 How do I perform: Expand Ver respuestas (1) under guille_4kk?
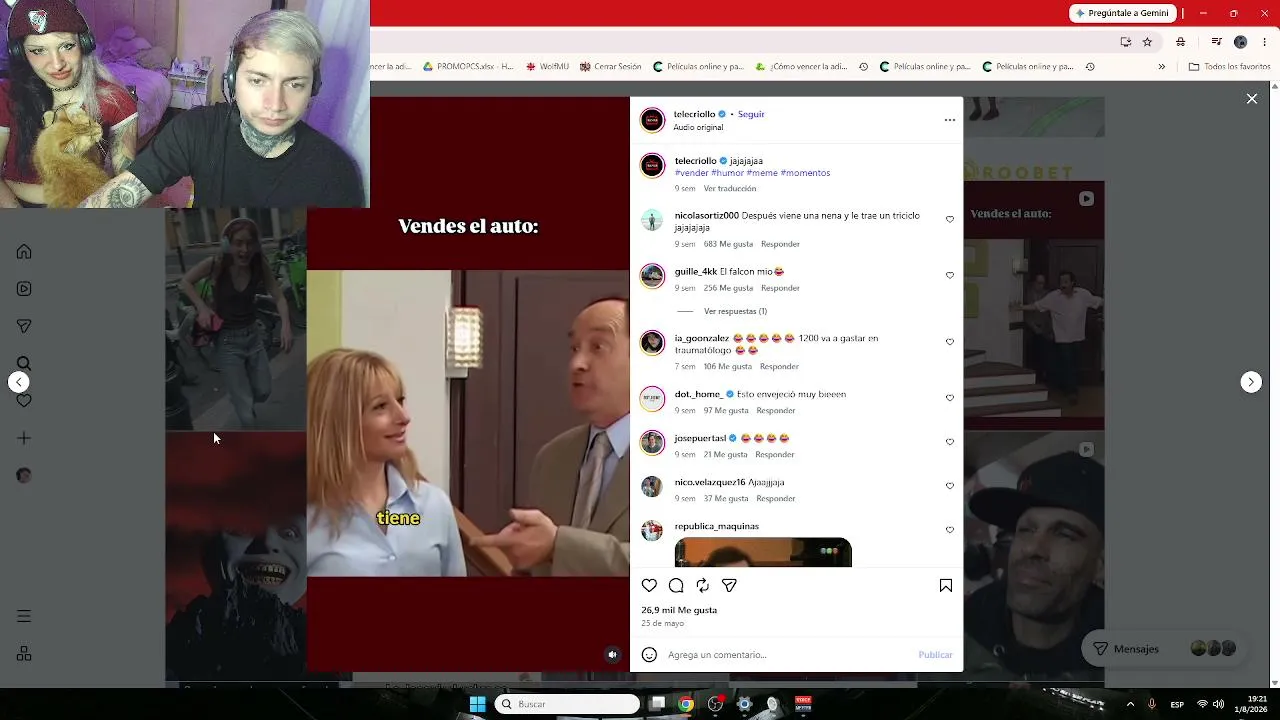pos(735,311)
